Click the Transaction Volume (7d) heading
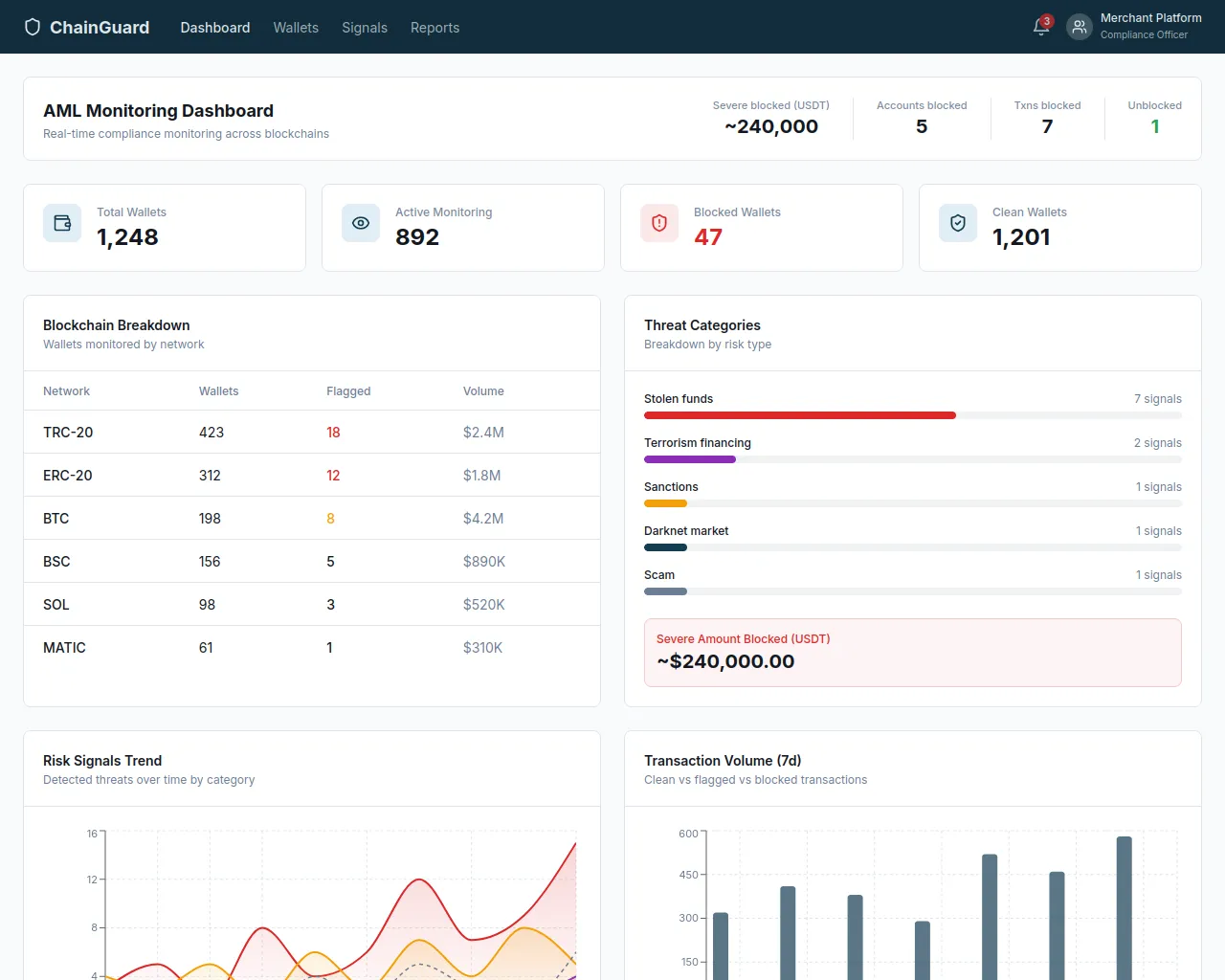This screenshot has width=1225, height=980. [723, 761]
